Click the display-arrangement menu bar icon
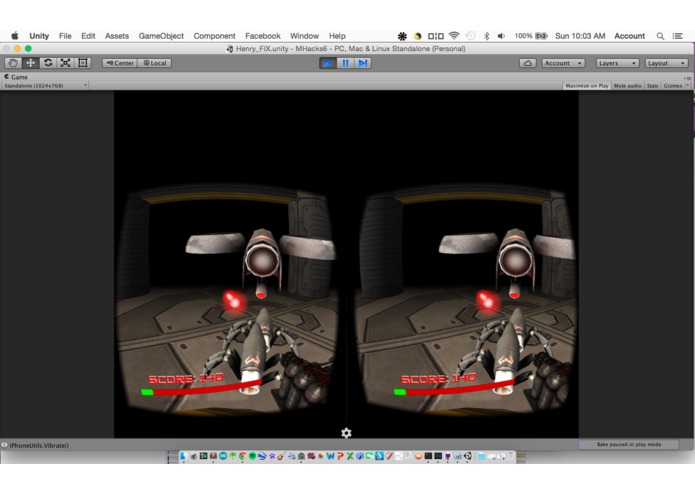695x494 pixels. [436, 36]
